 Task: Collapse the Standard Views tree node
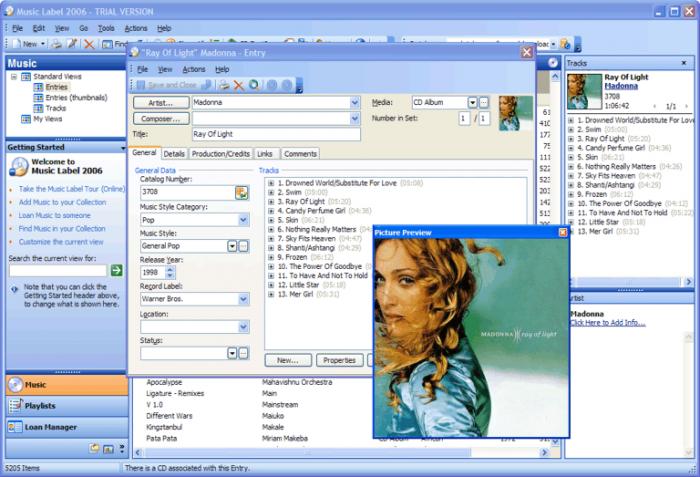[x=14, y=76]
